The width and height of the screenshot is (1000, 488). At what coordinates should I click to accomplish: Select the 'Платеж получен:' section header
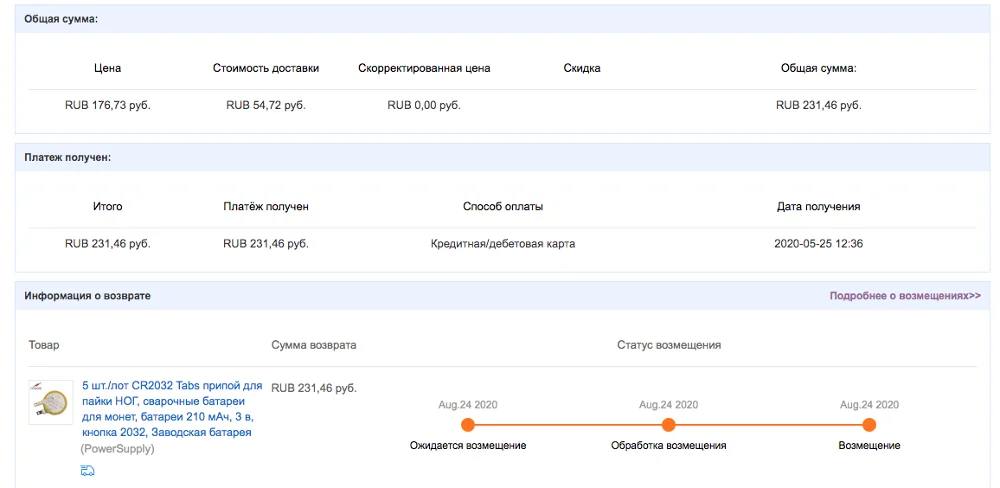pos(68,158)
